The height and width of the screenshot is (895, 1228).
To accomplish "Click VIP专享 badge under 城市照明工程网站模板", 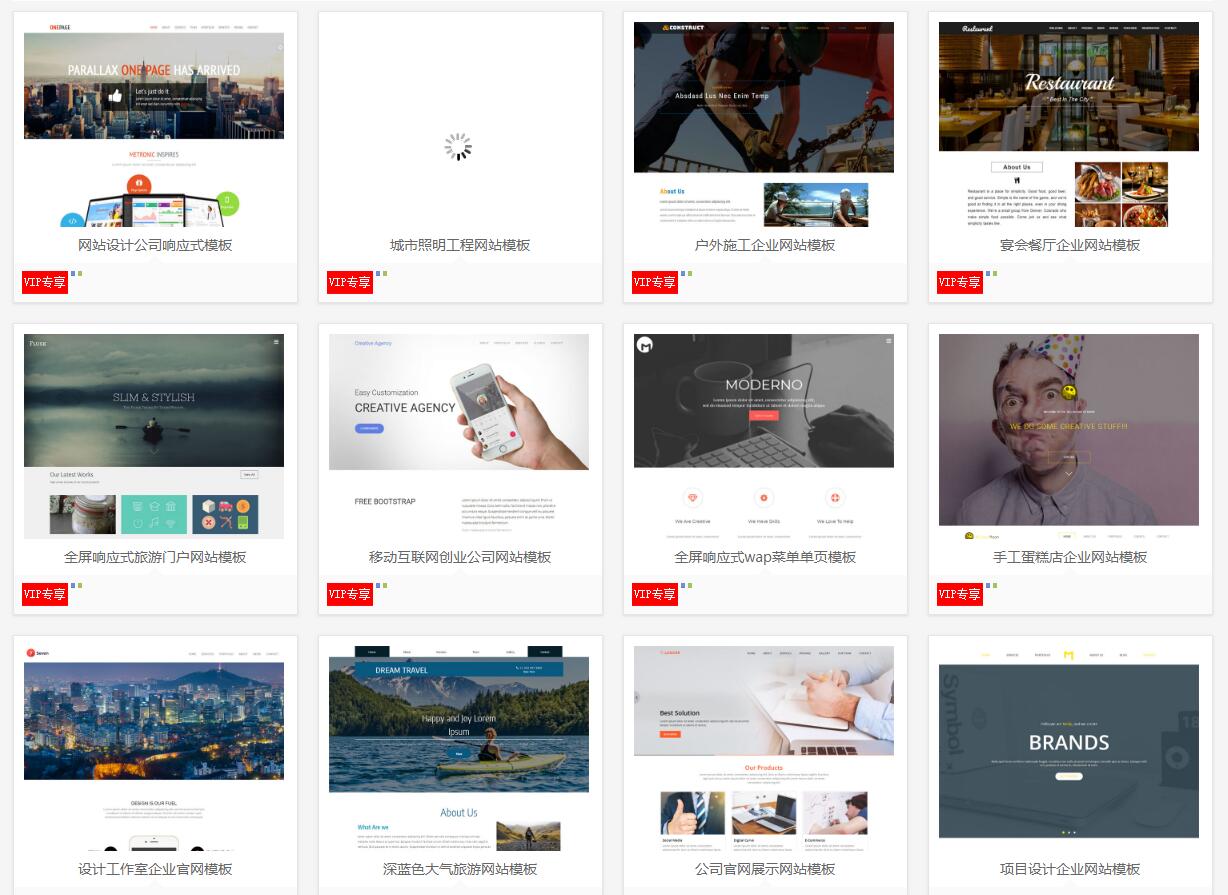I will click(x=350, y=282).
